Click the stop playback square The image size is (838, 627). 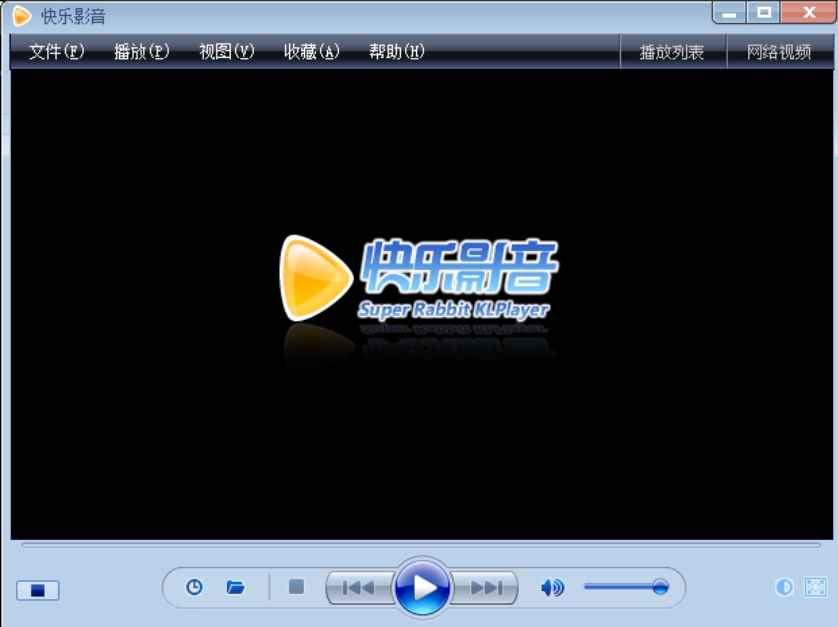click(x=296, y=587)
